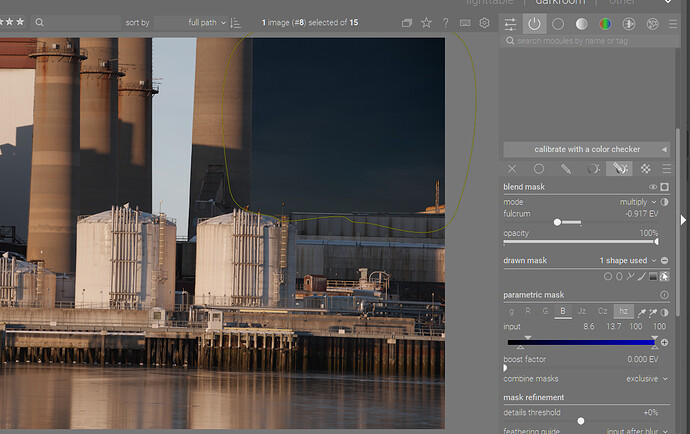Switch to the Jz channel tab
Screen dimensions: 690x434
[582, 311]
